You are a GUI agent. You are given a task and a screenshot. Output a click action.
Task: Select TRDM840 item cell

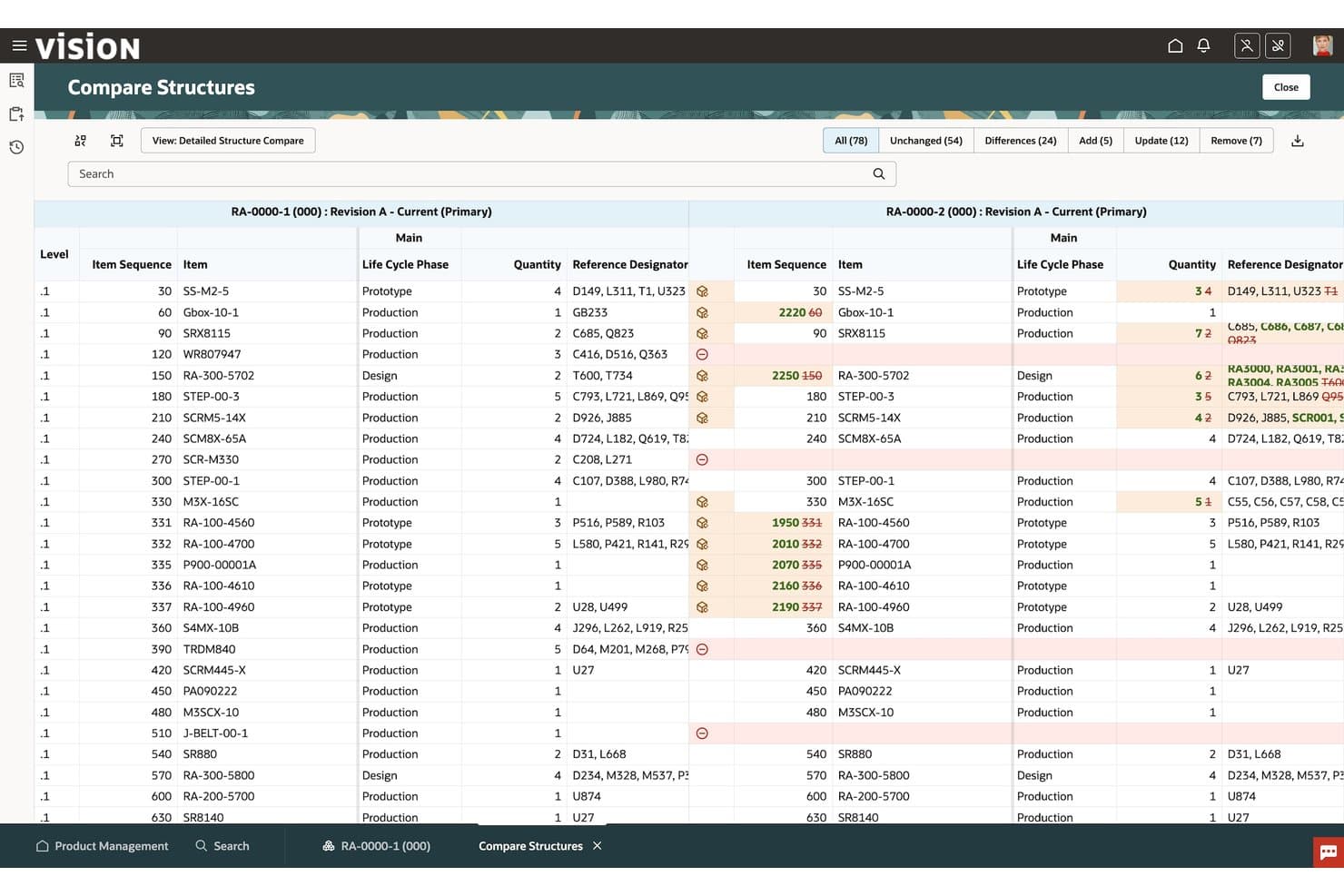[209, 649]
